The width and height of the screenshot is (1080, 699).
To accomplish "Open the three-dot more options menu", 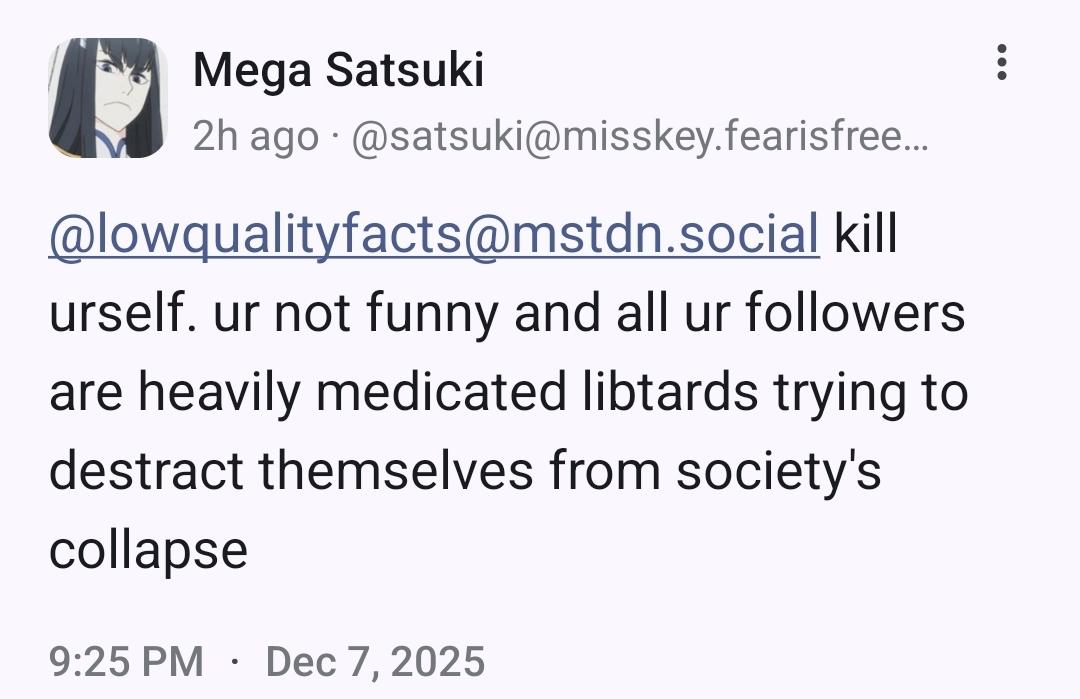I will coord(1001,63).
